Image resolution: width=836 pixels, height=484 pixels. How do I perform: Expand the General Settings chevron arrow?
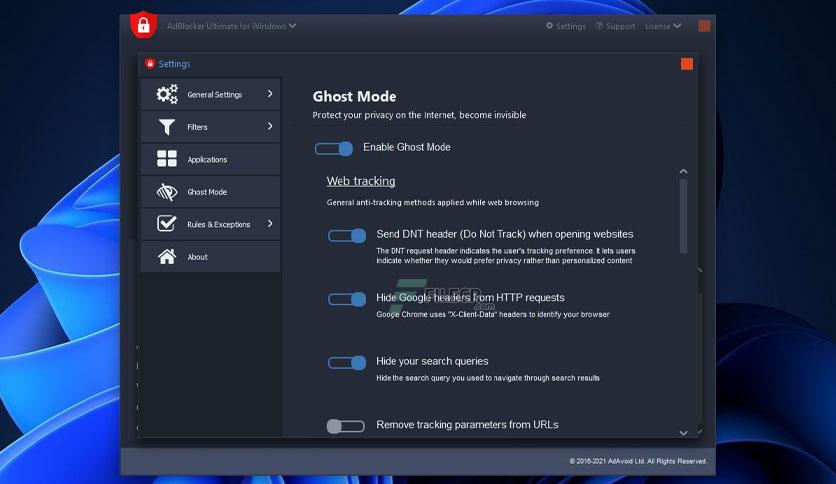click(x=270, y=94)
